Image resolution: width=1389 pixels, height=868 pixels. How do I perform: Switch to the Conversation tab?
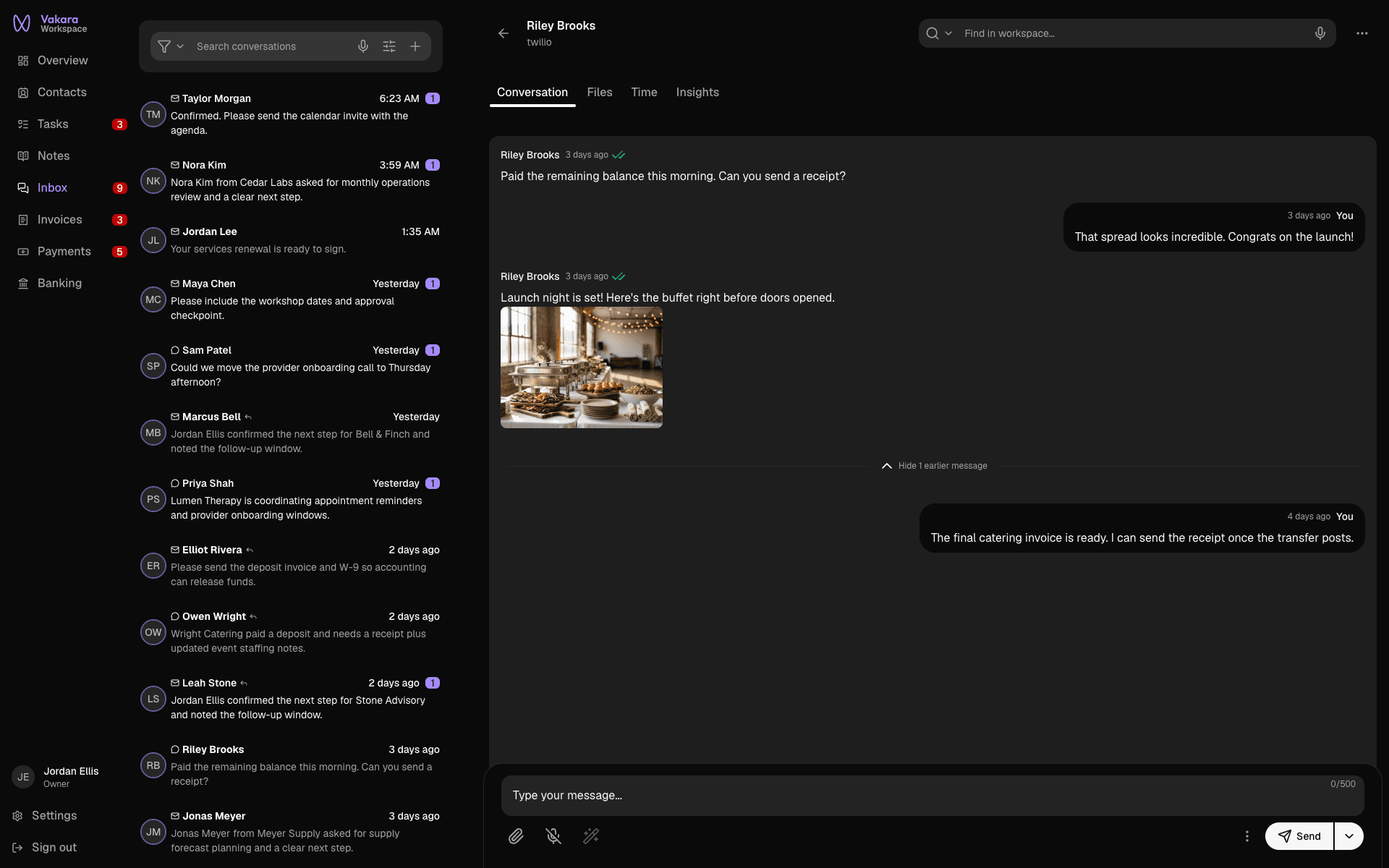532,93
